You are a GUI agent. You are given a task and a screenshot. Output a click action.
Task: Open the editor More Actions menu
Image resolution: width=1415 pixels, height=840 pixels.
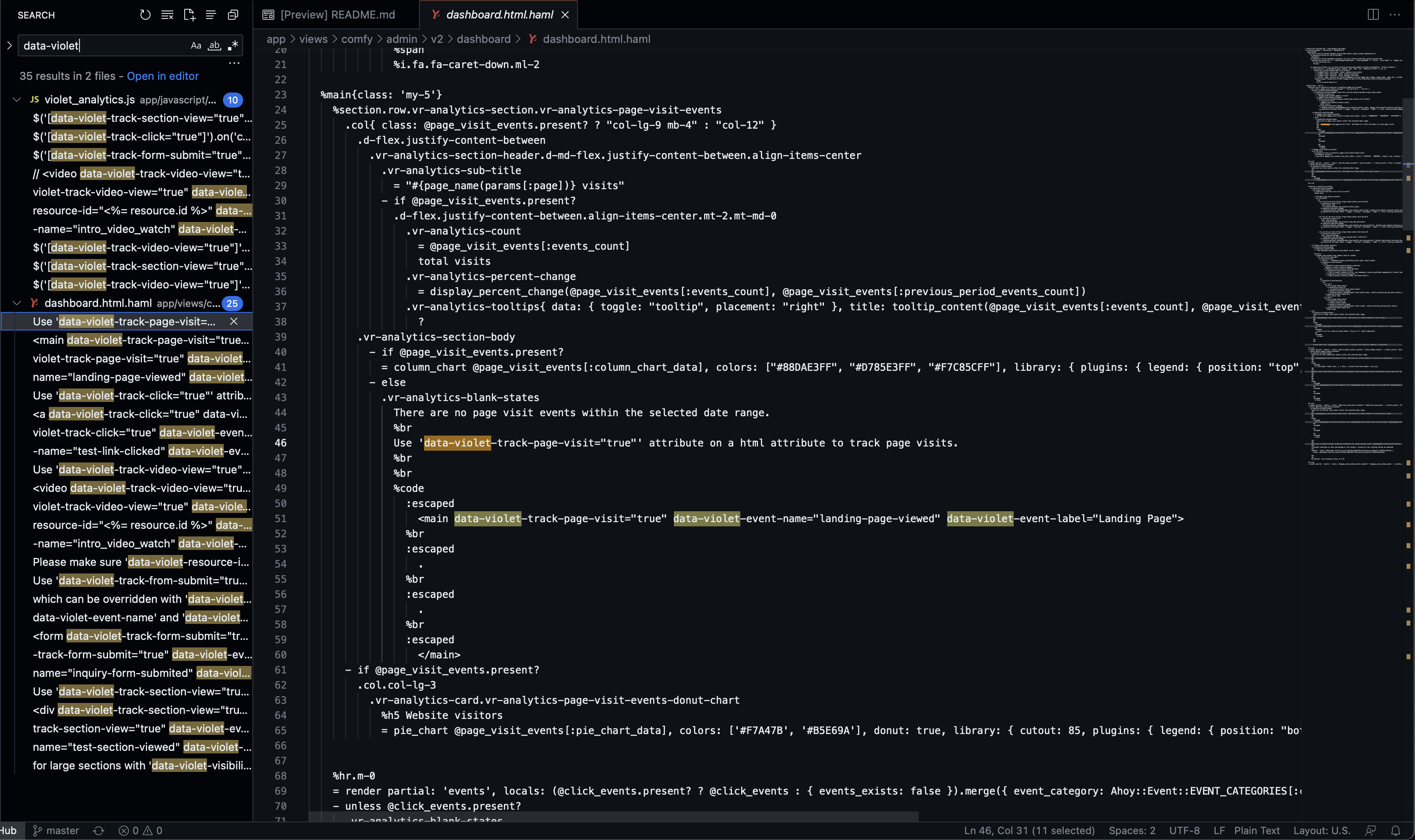tap(1395, 14)
